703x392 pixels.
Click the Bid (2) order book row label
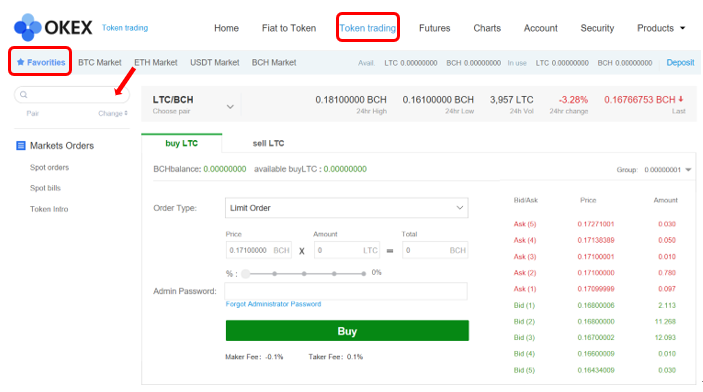coord(524,322)
